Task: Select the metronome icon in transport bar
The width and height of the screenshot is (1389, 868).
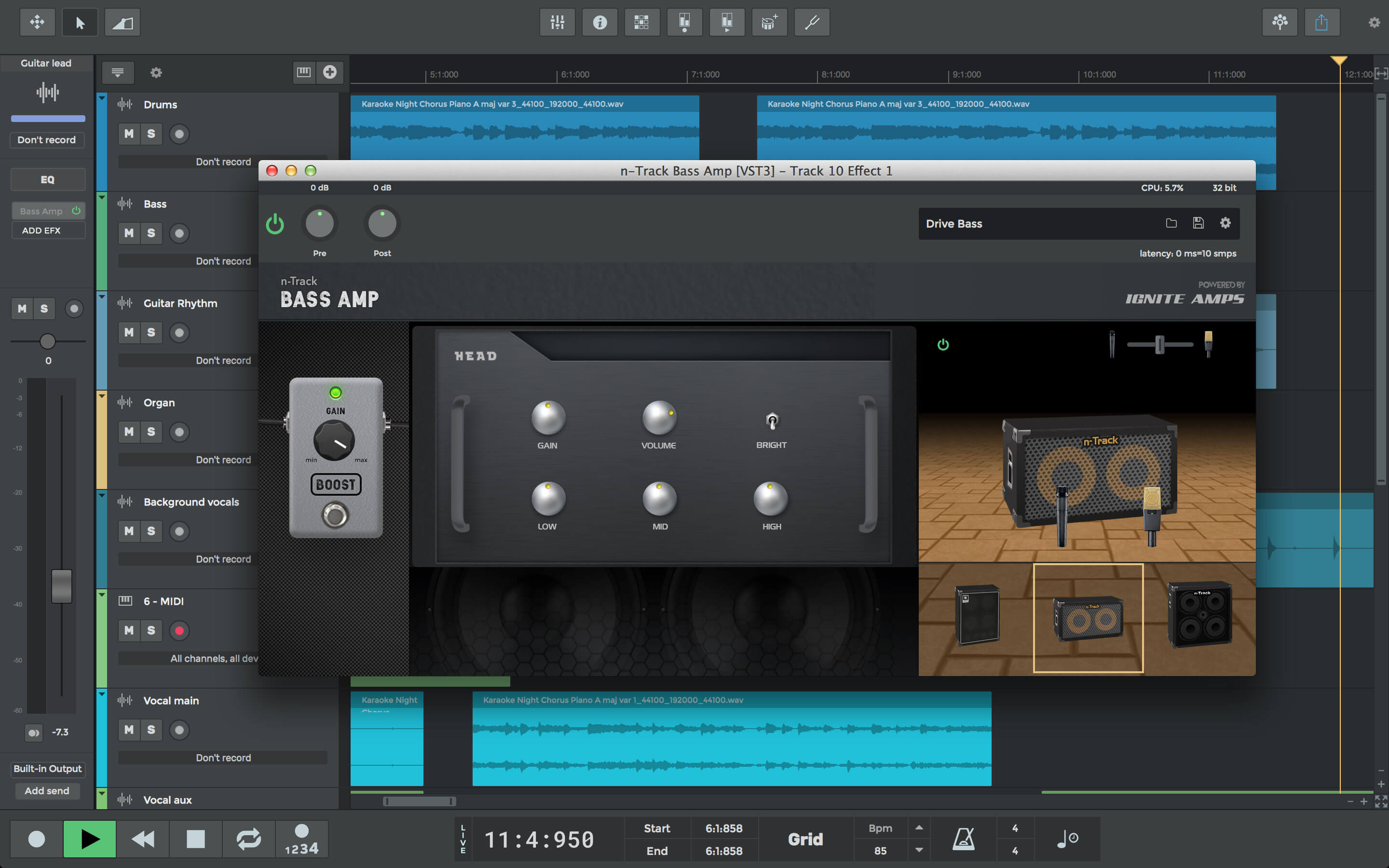Action: (x=963, y=839)
